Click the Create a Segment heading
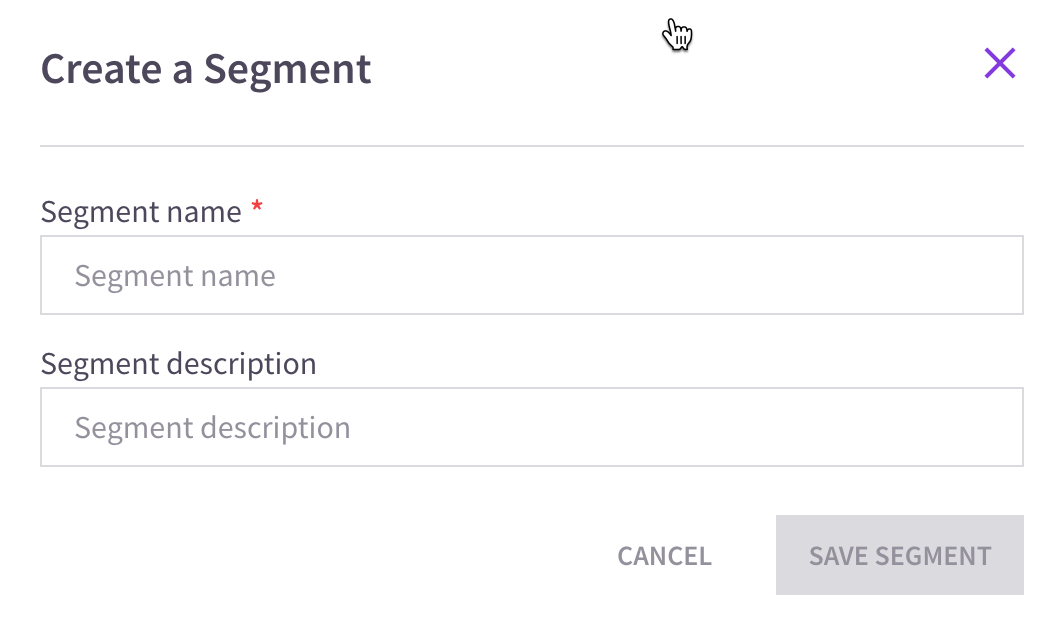 (x=206, y=69)
